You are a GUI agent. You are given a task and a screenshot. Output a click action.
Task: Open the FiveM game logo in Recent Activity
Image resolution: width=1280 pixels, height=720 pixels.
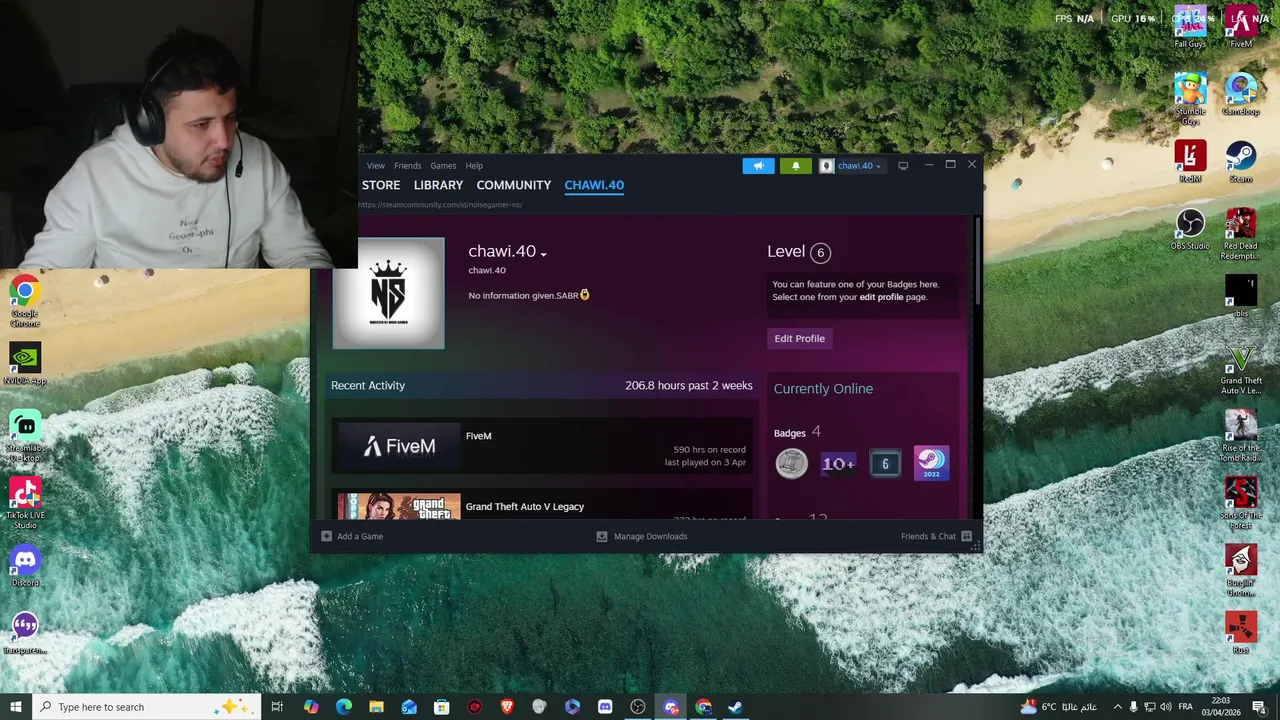[x=399, y=446]
